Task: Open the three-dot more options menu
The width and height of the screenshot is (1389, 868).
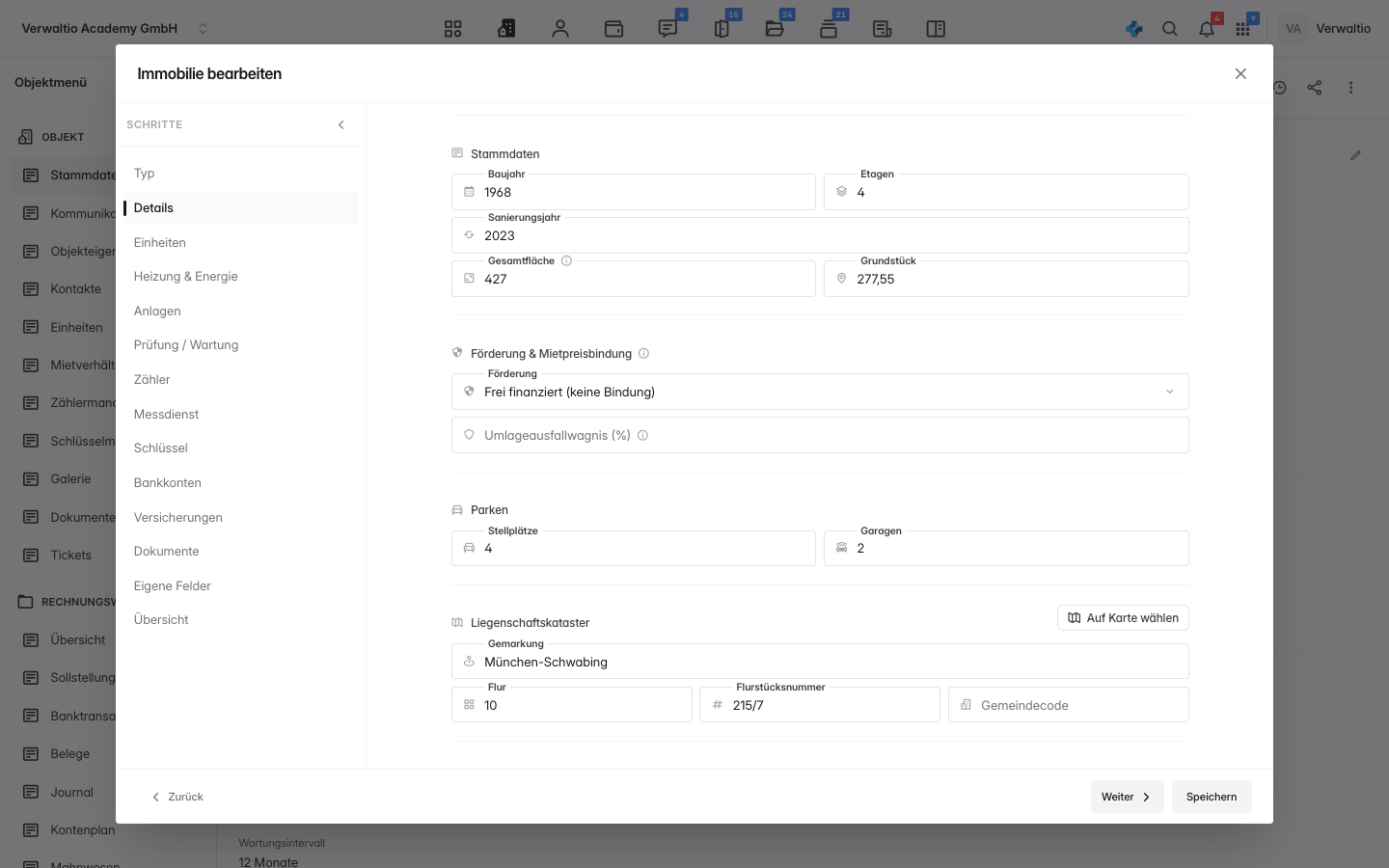Action: point(1351,87)
